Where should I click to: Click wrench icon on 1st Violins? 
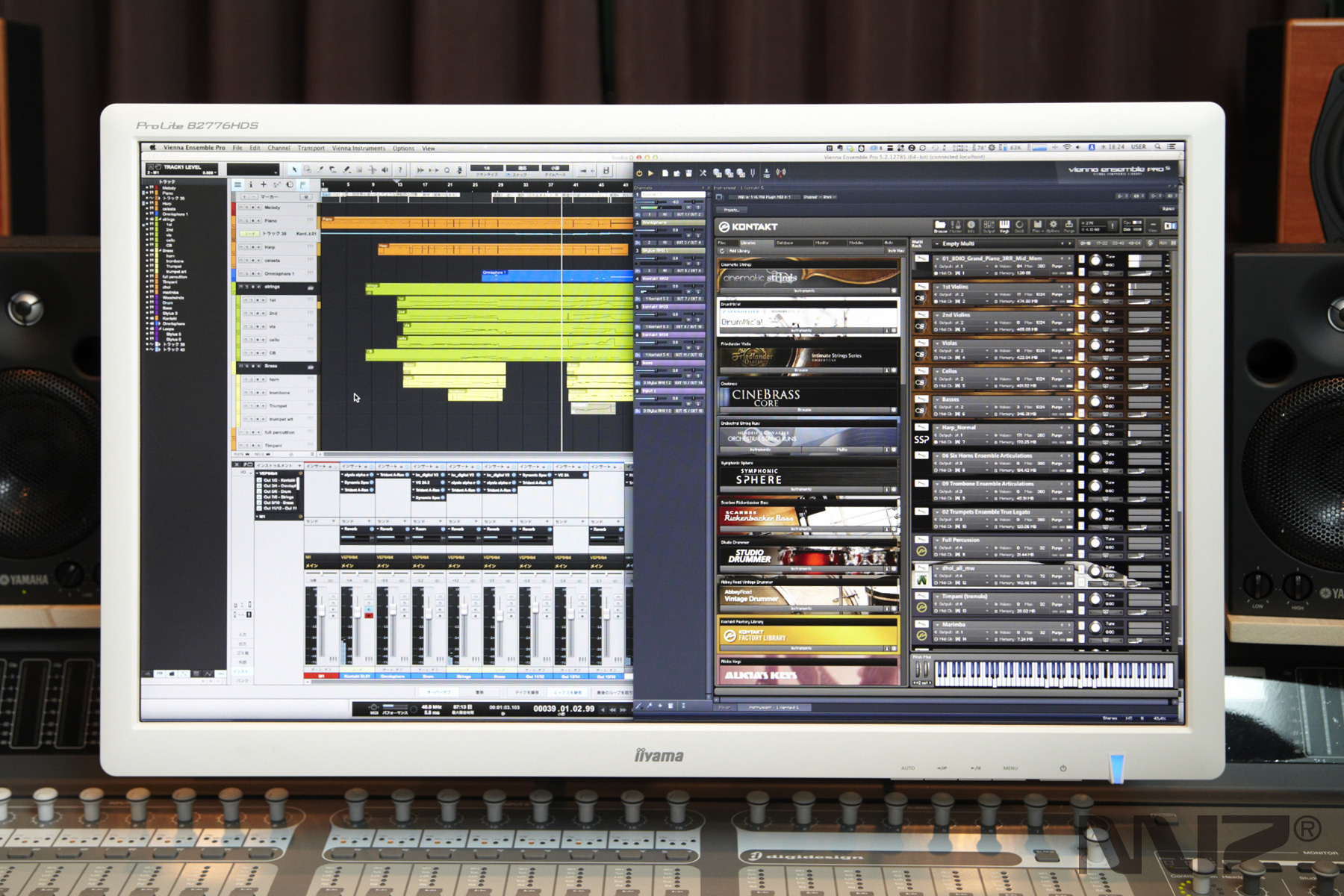[921, 287]
